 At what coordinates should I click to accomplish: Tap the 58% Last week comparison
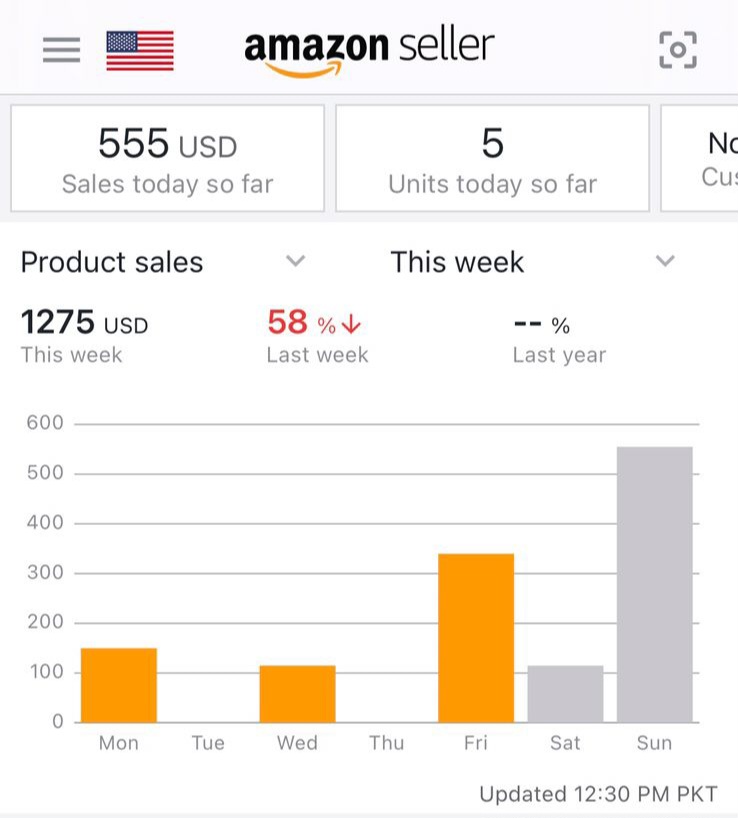tap(316, 335)
